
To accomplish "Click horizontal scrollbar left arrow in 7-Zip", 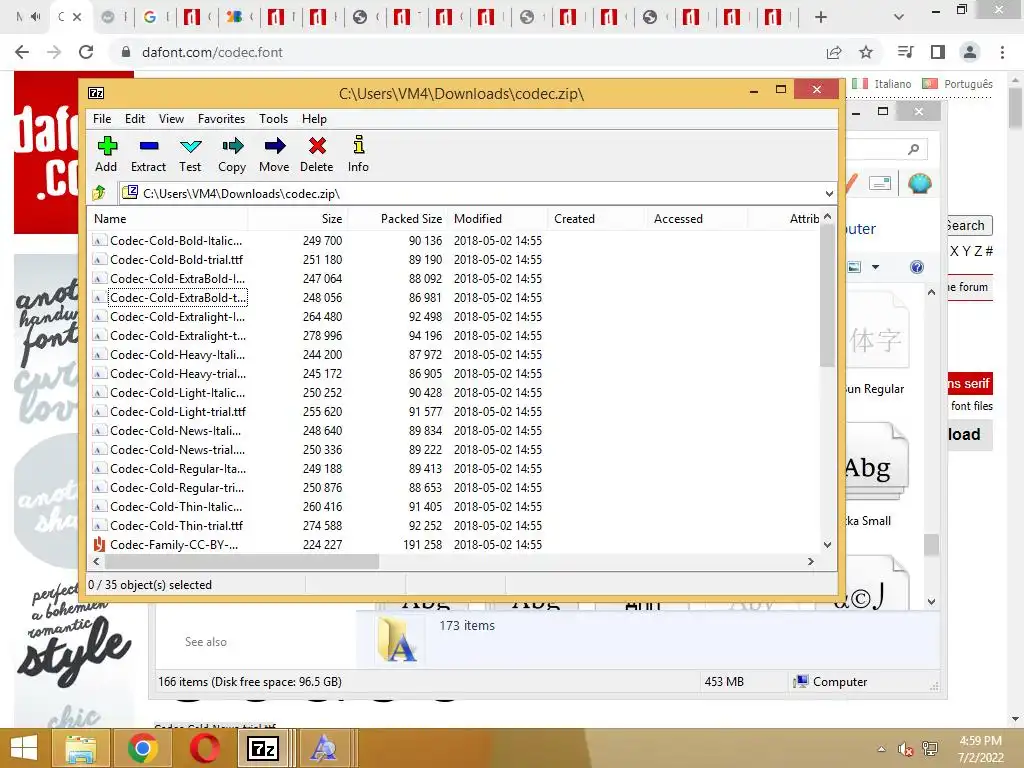I will [x=97, y=561].
